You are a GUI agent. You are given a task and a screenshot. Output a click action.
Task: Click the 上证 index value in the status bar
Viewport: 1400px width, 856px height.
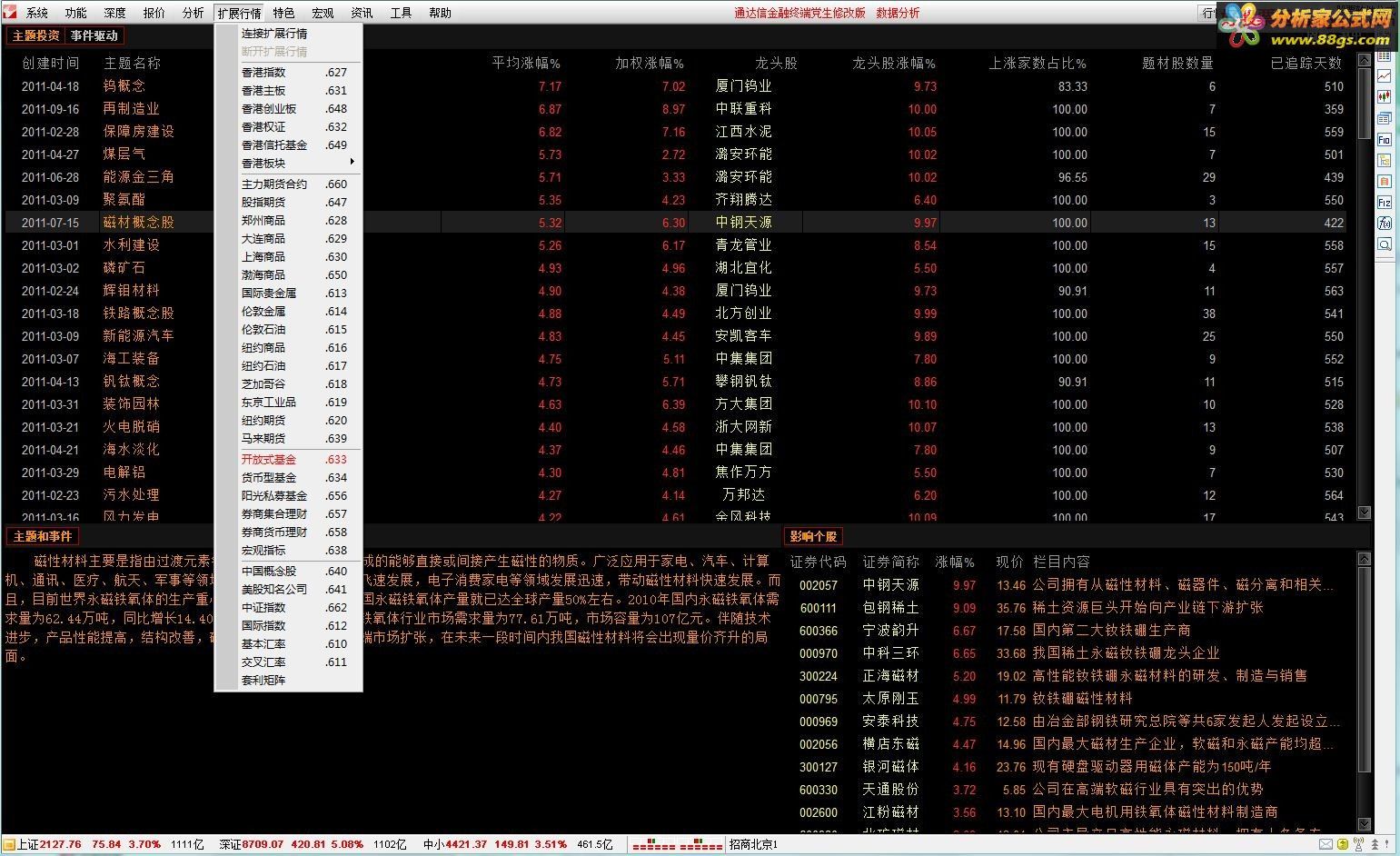click(61, 844)
